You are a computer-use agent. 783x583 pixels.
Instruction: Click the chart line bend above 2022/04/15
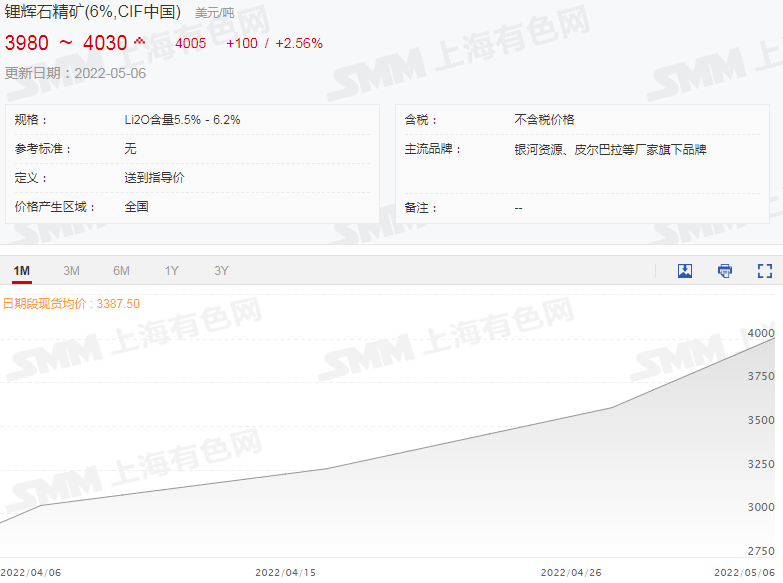click(326, 469)
